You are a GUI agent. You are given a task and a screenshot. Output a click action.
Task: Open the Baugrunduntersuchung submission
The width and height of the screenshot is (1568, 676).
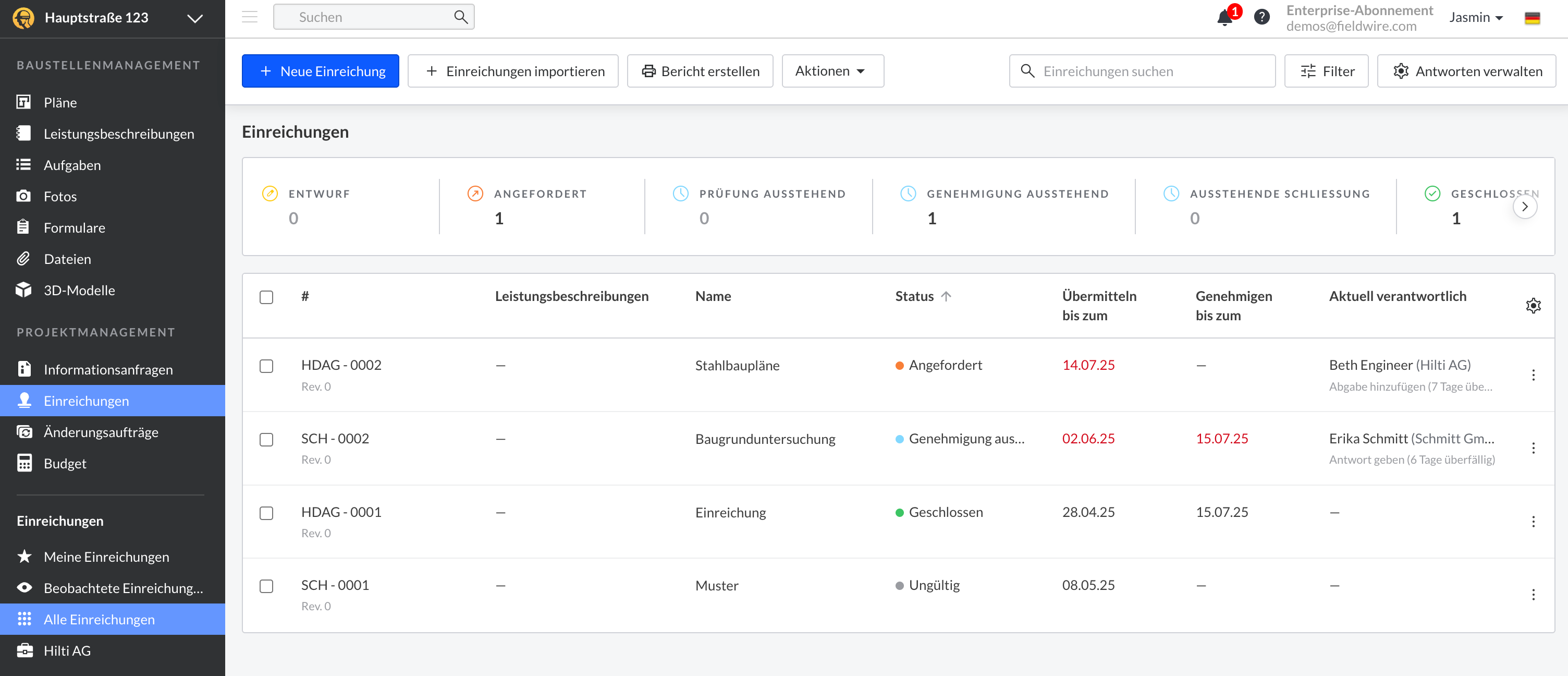(x=765, y=439)
